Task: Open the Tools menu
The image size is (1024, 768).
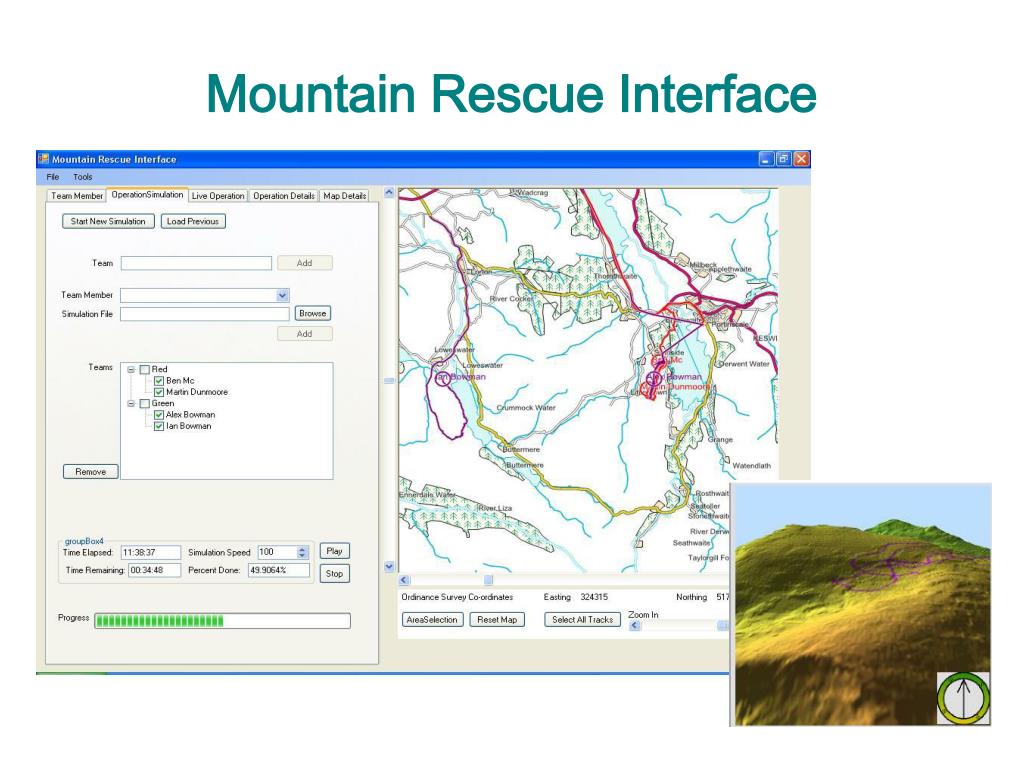Action: [82, 177]
